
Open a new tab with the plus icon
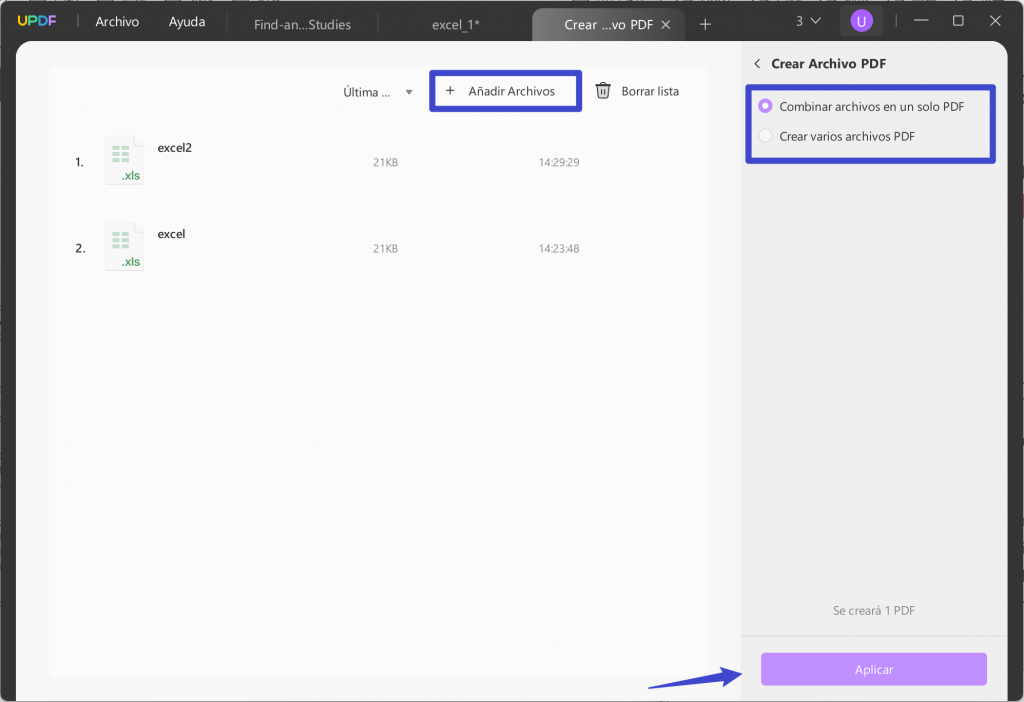click(706, 23)
